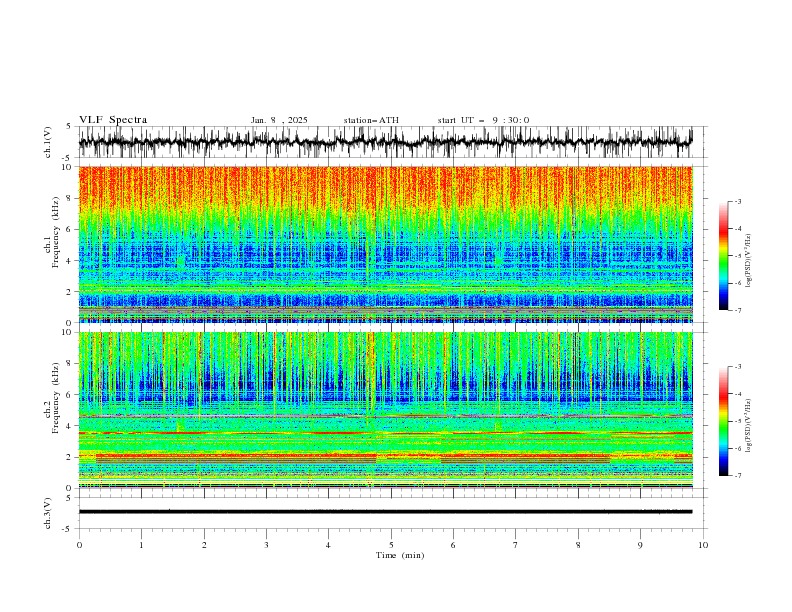This screenshot has width=792, height=612.
Task: Click the "start UT = 9:30:0" text
Action: pyautogui.click(x=483, y=120)
